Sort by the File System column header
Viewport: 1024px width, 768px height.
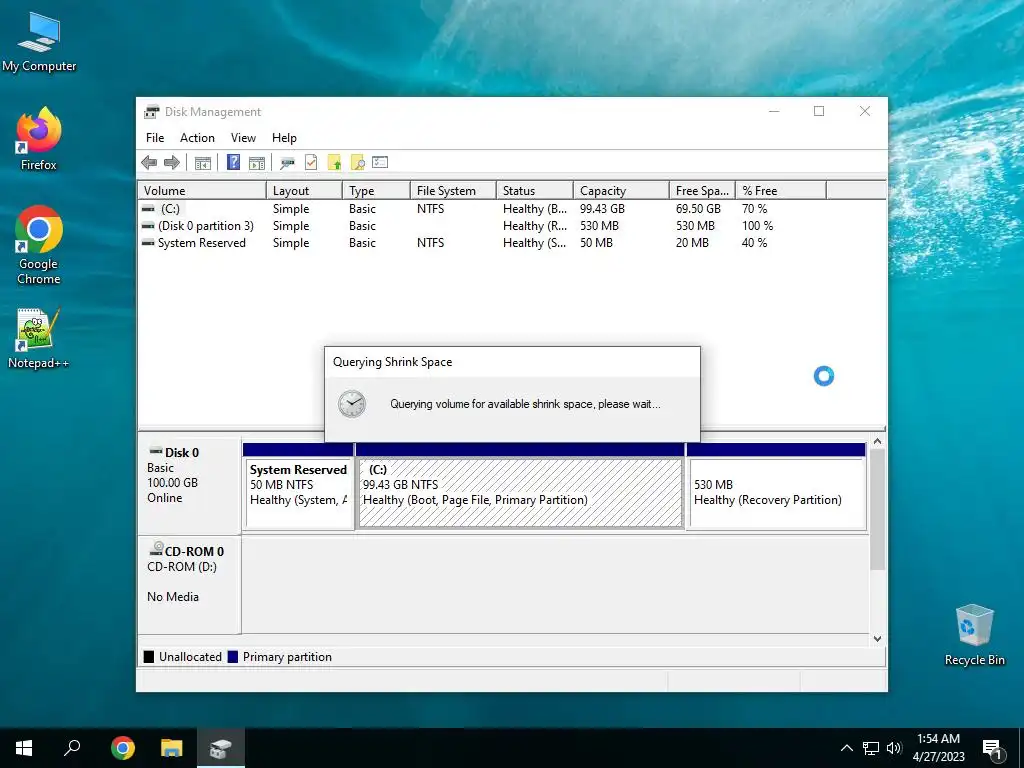(x=453, y=191)
